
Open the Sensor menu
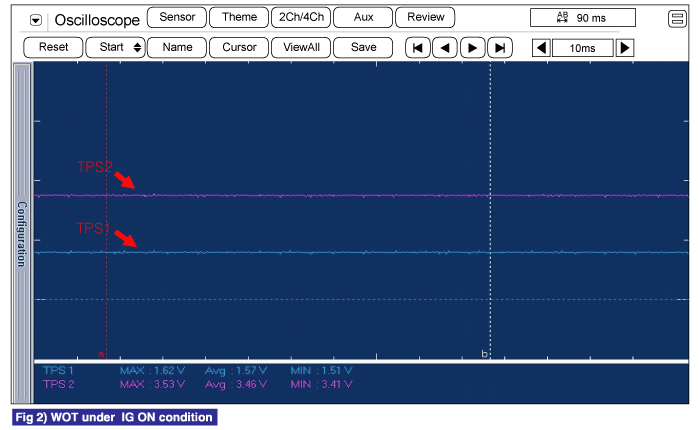coord(177,17)
